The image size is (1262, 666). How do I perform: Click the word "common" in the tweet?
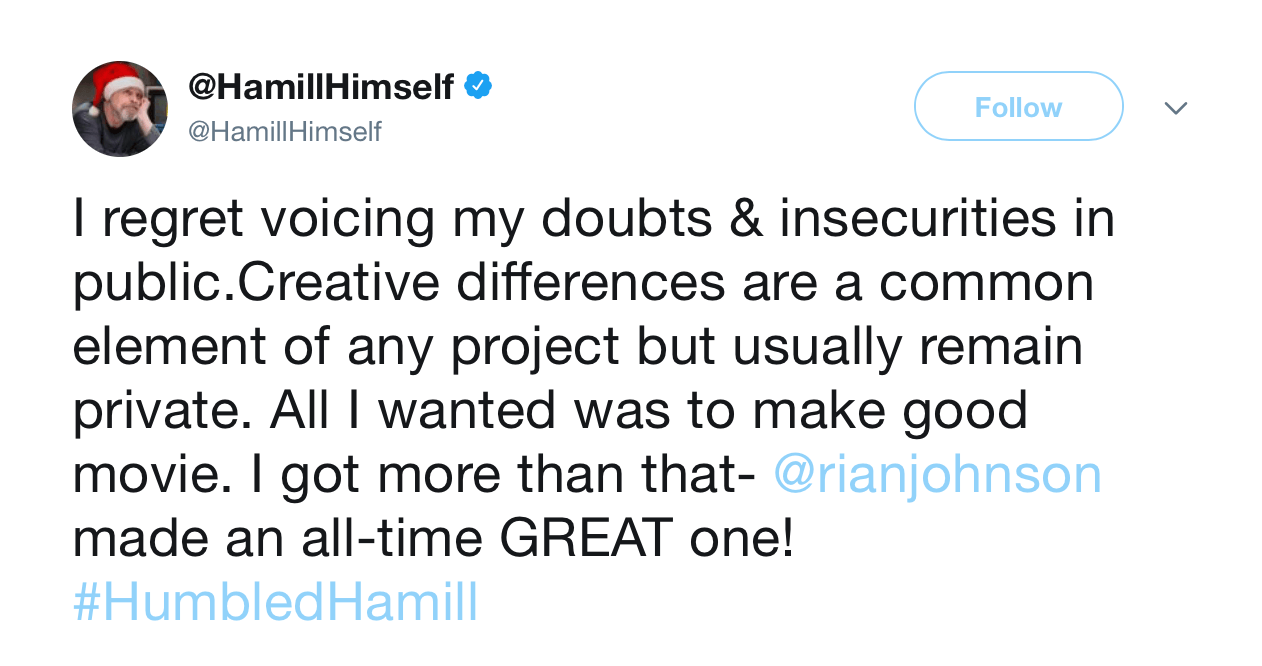[x=986, y=283]
